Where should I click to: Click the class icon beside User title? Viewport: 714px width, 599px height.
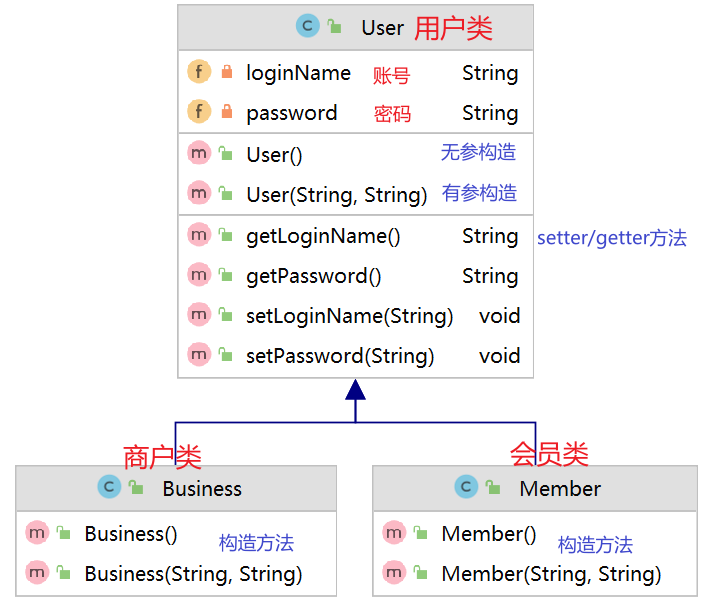tap(308, 27)
